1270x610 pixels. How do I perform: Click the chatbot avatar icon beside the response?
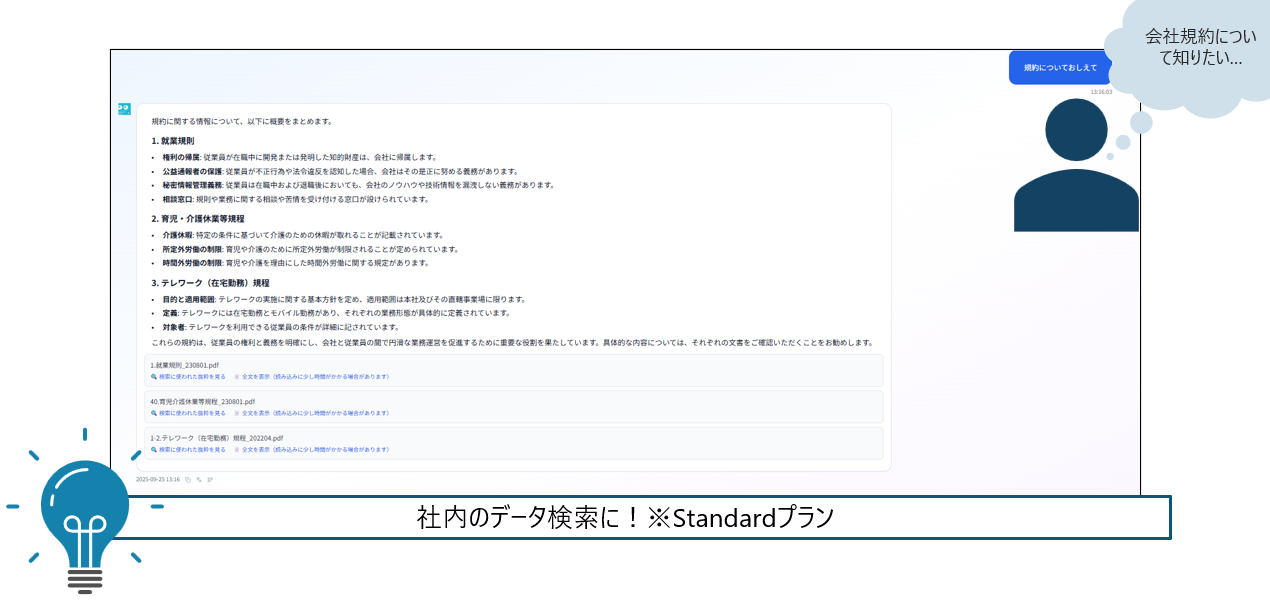[x=124, y=108]
